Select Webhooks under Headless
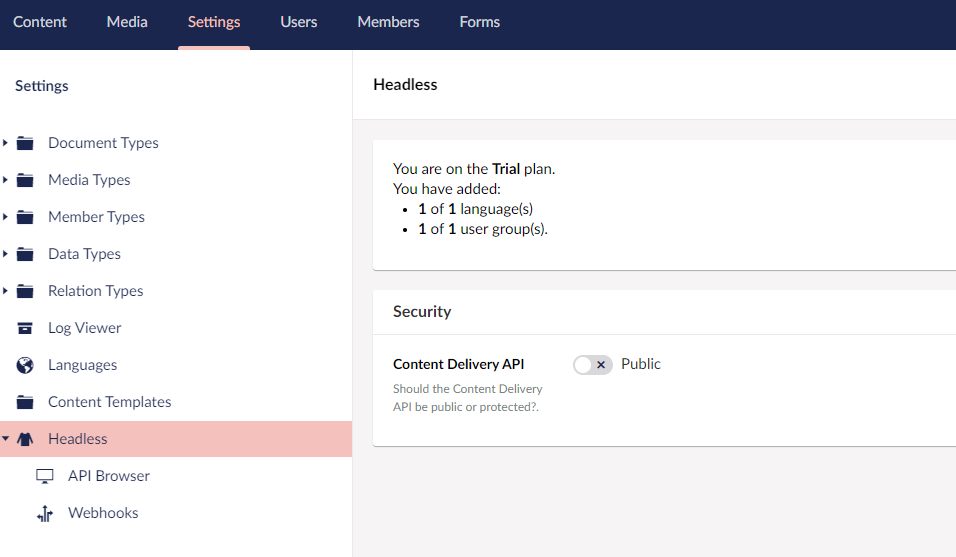 103,513
